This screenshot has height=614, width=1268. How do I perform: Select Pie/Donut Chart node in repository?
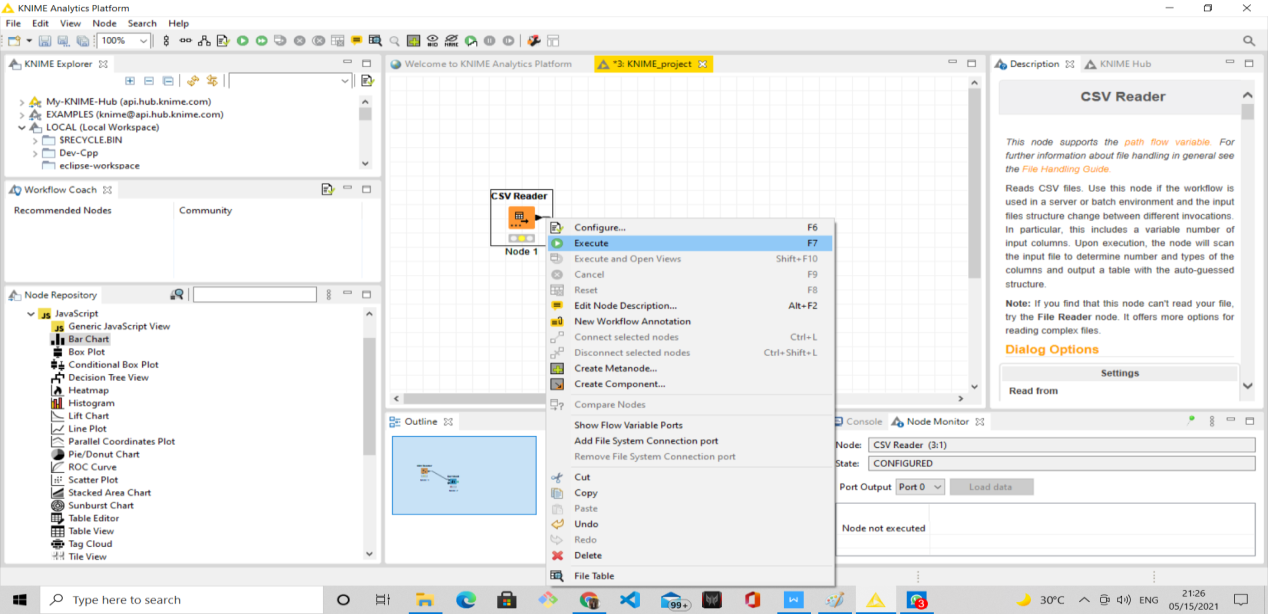click(104, 454)
